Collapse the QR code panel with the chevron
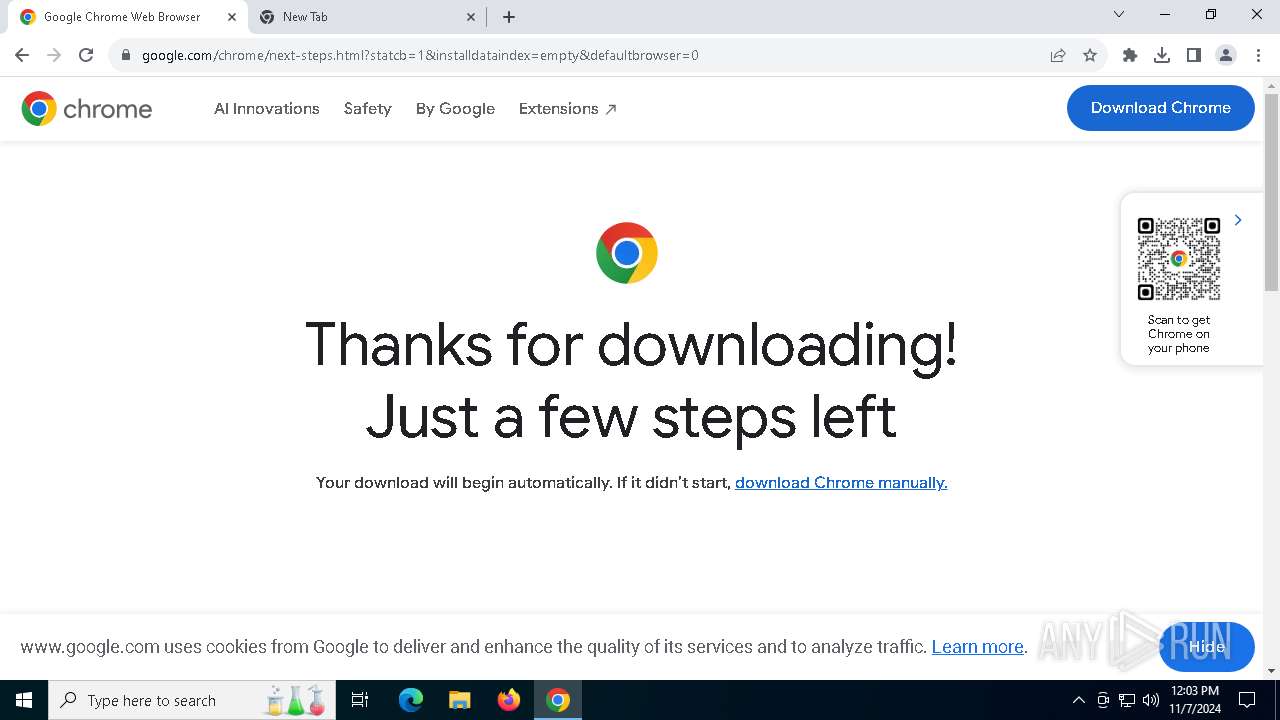This screenshot has width=1280, height=720. point(1238,220)
